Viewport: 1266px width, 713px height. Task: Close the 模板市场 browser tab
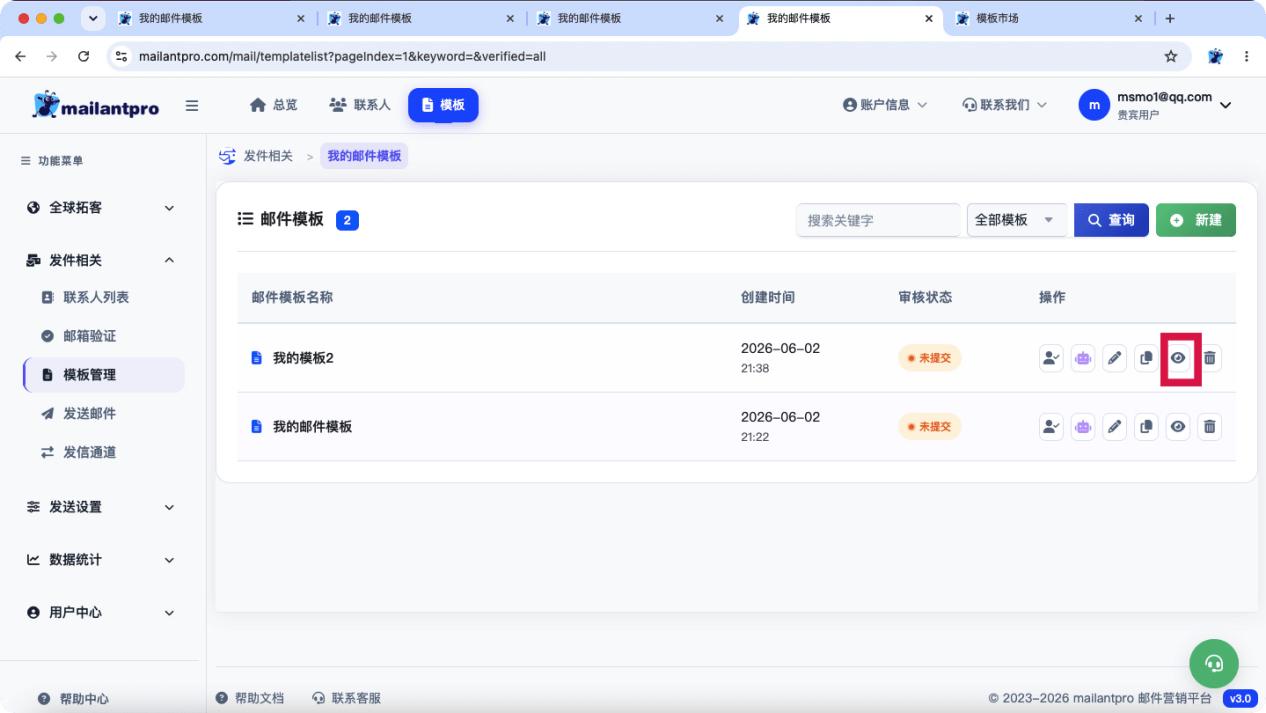click(x=1138, y=18)
